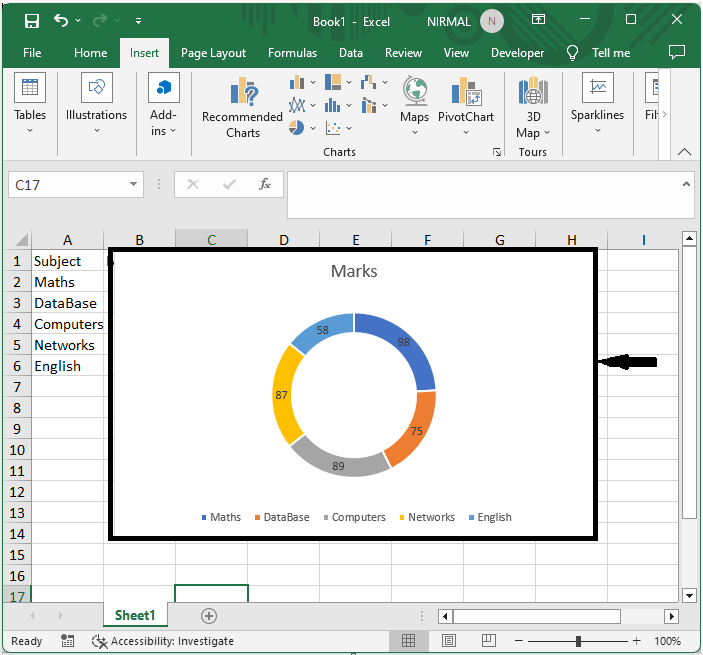Switch to the Developer tab

[x=517, y=53]
